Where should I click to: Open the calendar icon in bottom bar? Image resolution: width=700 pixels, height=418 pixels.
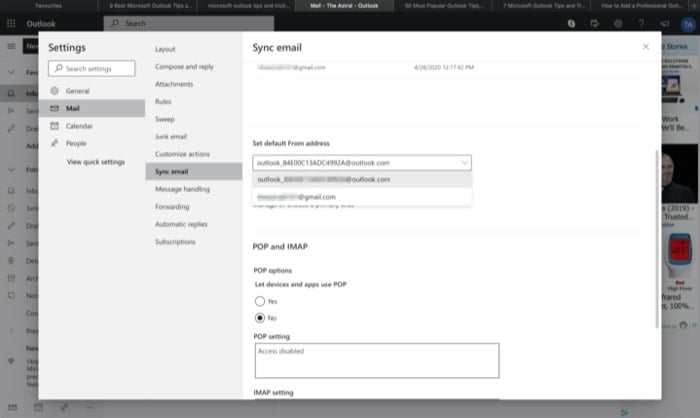tap(39, 407)
